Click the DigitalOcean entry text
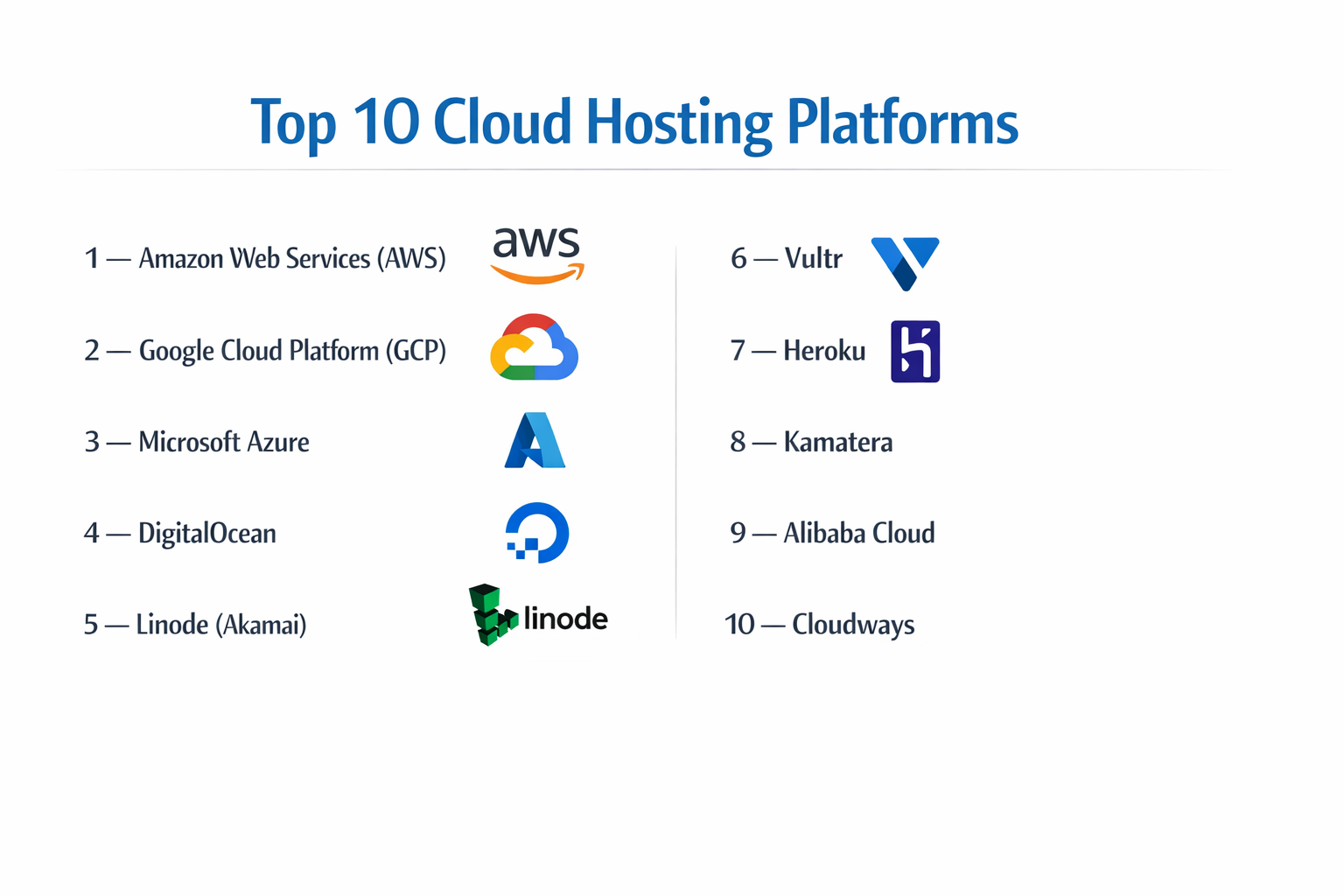The image size is (1344, 896). [x=180, y=533]
